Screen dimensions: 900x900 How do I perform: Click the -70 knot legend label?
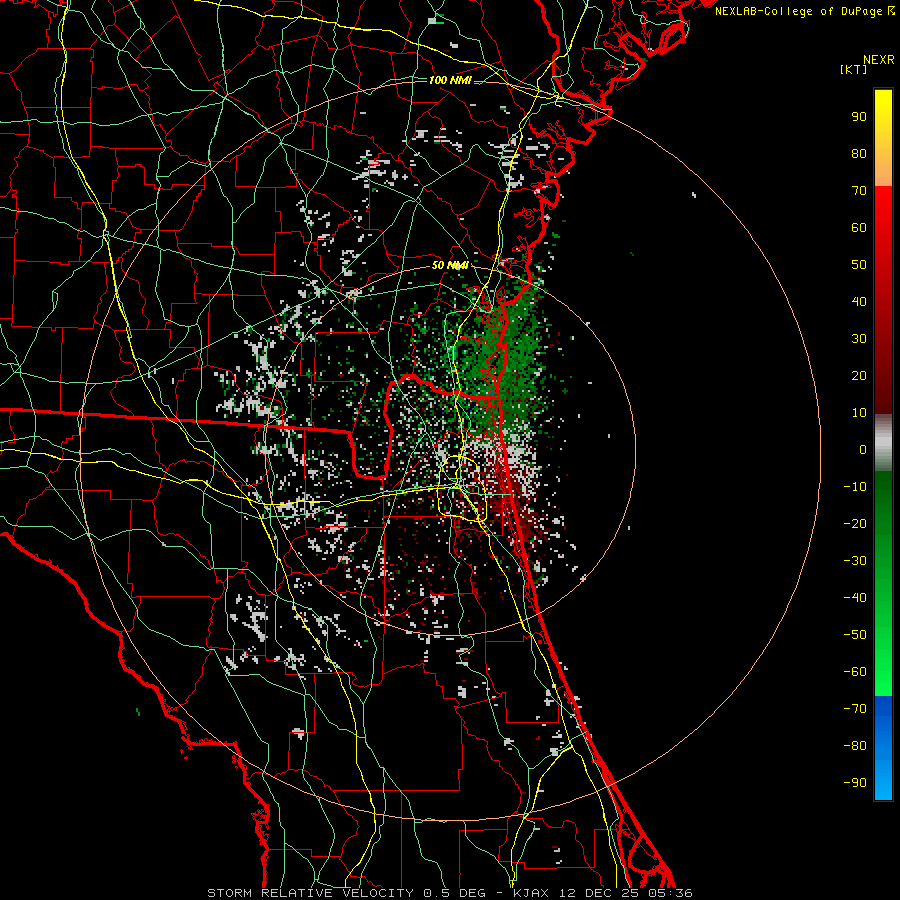tap(855, 709)
